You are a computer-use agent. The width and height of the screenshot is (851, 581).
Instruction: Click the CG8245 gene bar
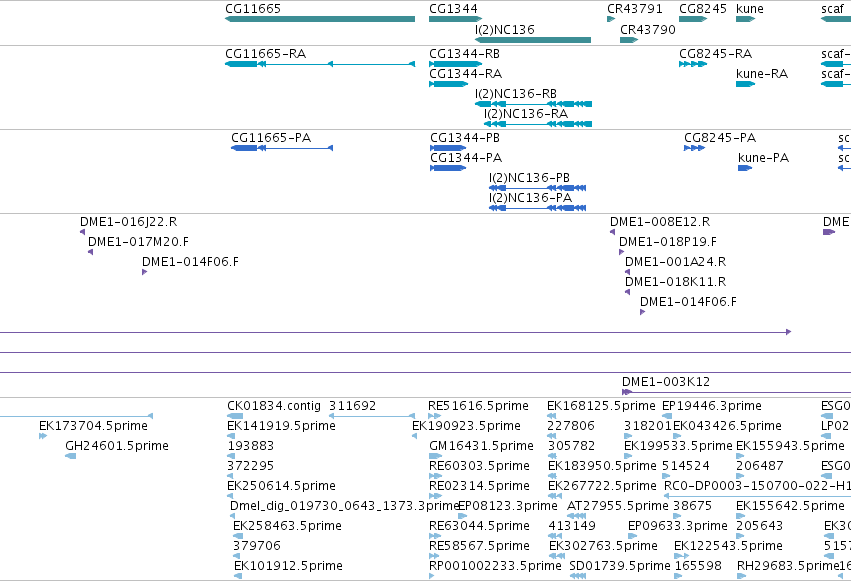click(693, 19)
